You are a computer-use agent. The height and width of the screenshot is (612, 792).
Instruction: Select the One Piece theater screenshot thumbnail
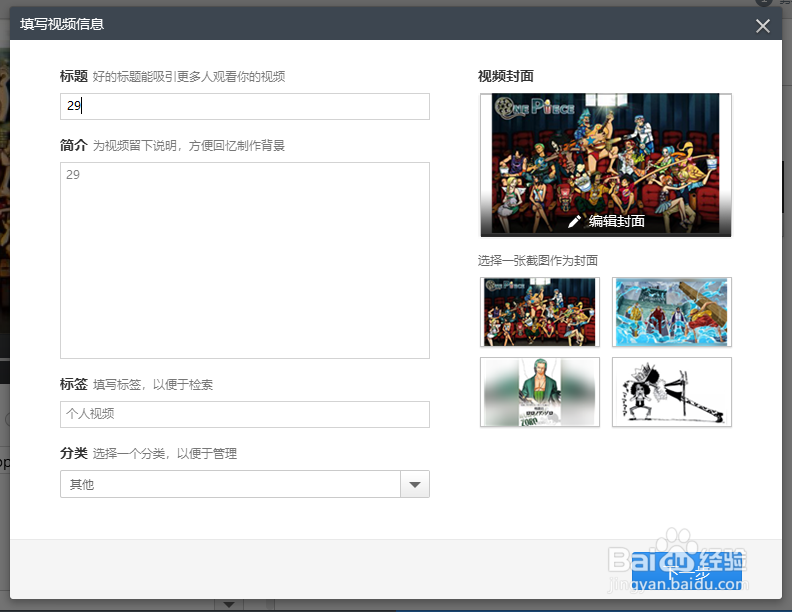[x=539, y=312]
